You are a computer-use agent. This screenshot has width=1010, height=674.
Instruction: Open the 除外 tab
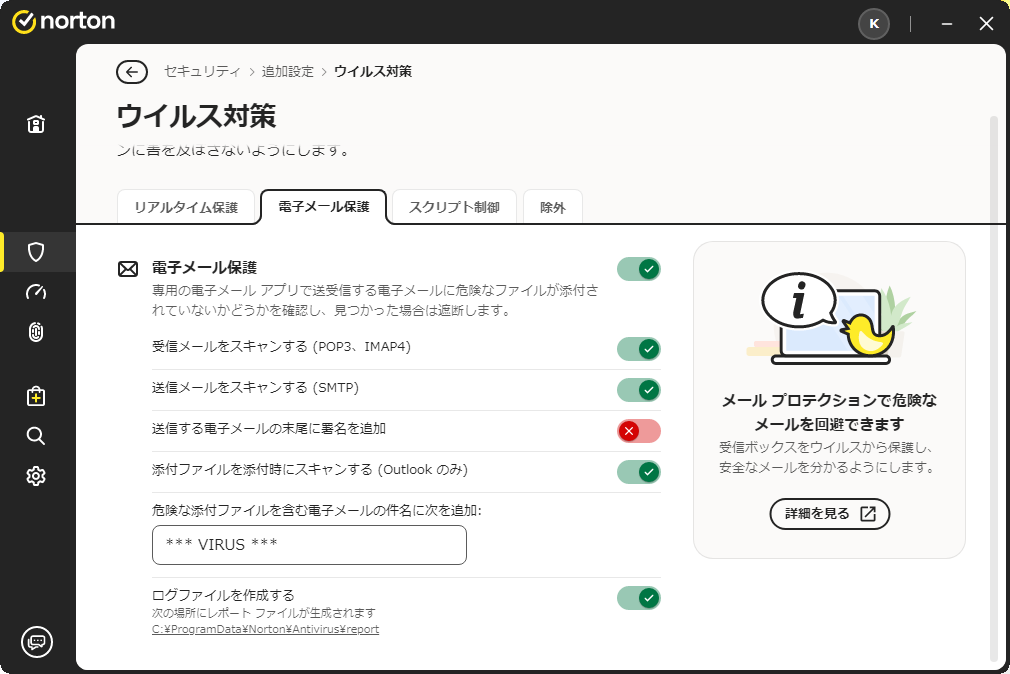click(553, 207)
